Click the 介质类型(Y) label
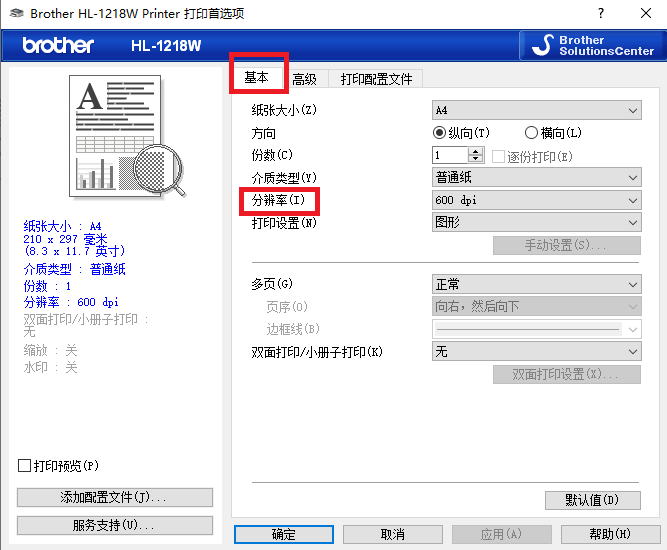Screen dimensions: 667x550 (284, 177)
